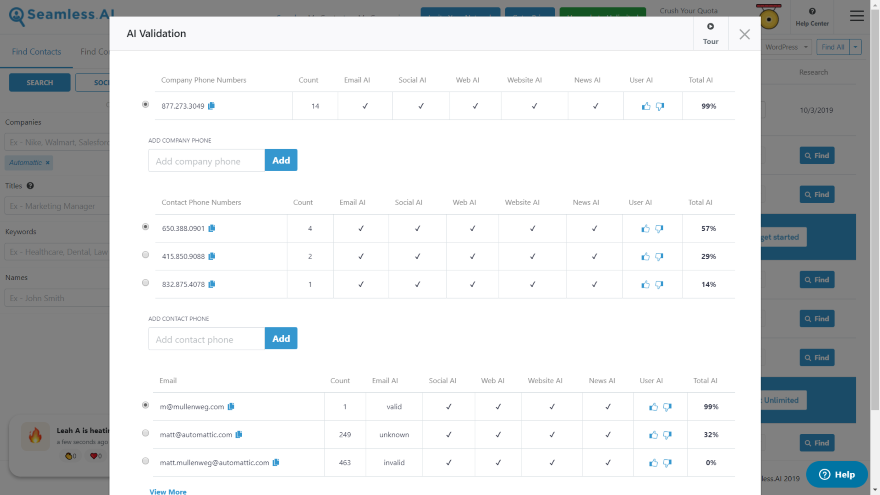The height and width of the screenshot is (495, 880).
Task: Click the Add contact phone field
Action: (x=207, y=339)
